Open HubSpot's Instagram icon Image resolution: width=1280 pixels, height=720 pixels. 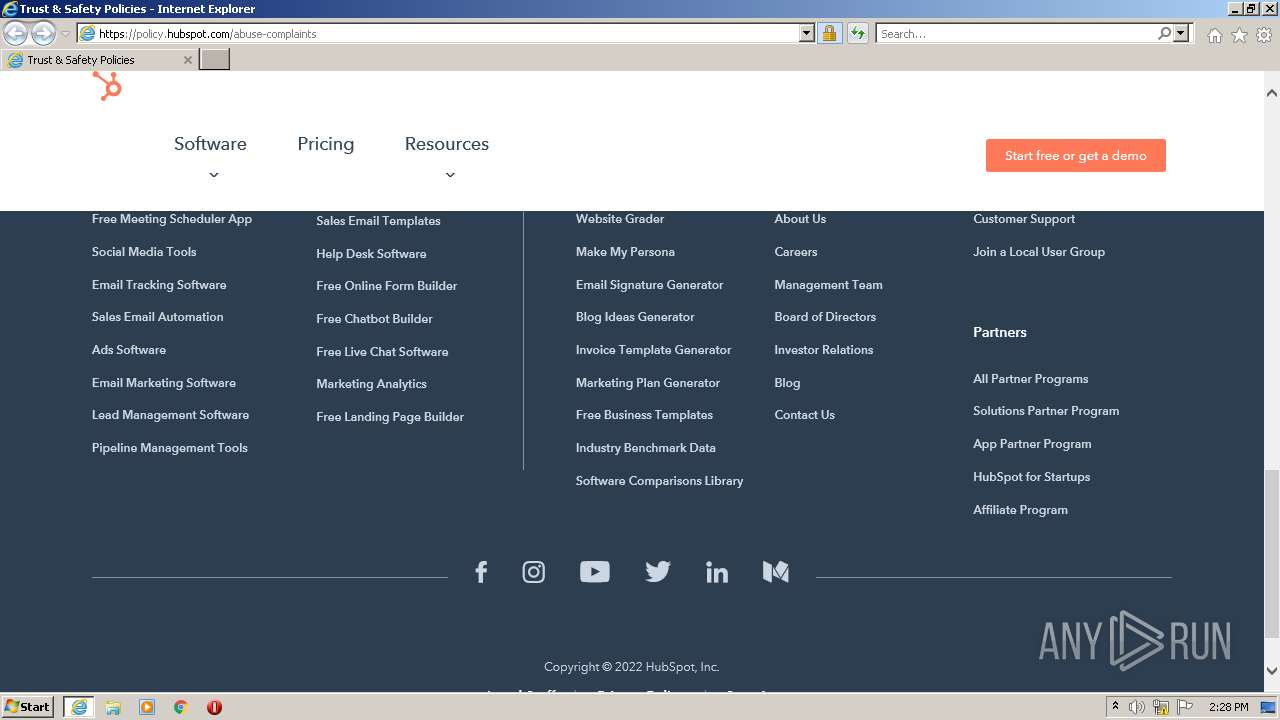click(x=534, y=572)
